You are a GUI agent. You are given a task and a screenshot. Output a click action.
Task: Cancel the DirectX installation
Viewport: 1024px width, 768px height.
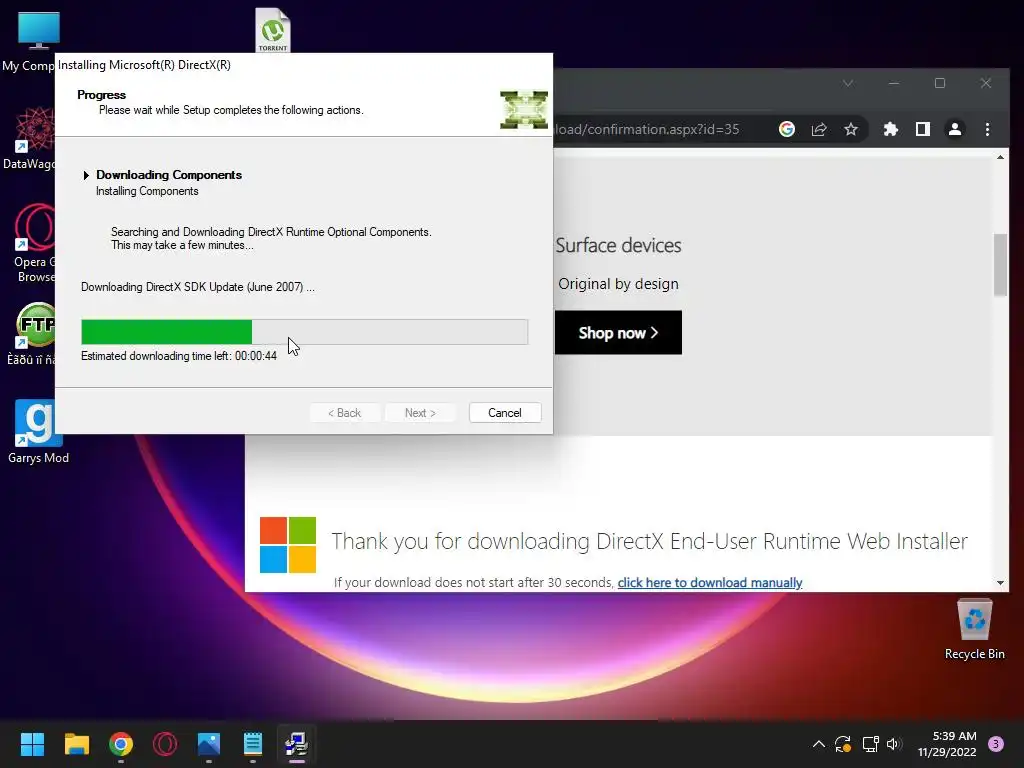(505, 413)
